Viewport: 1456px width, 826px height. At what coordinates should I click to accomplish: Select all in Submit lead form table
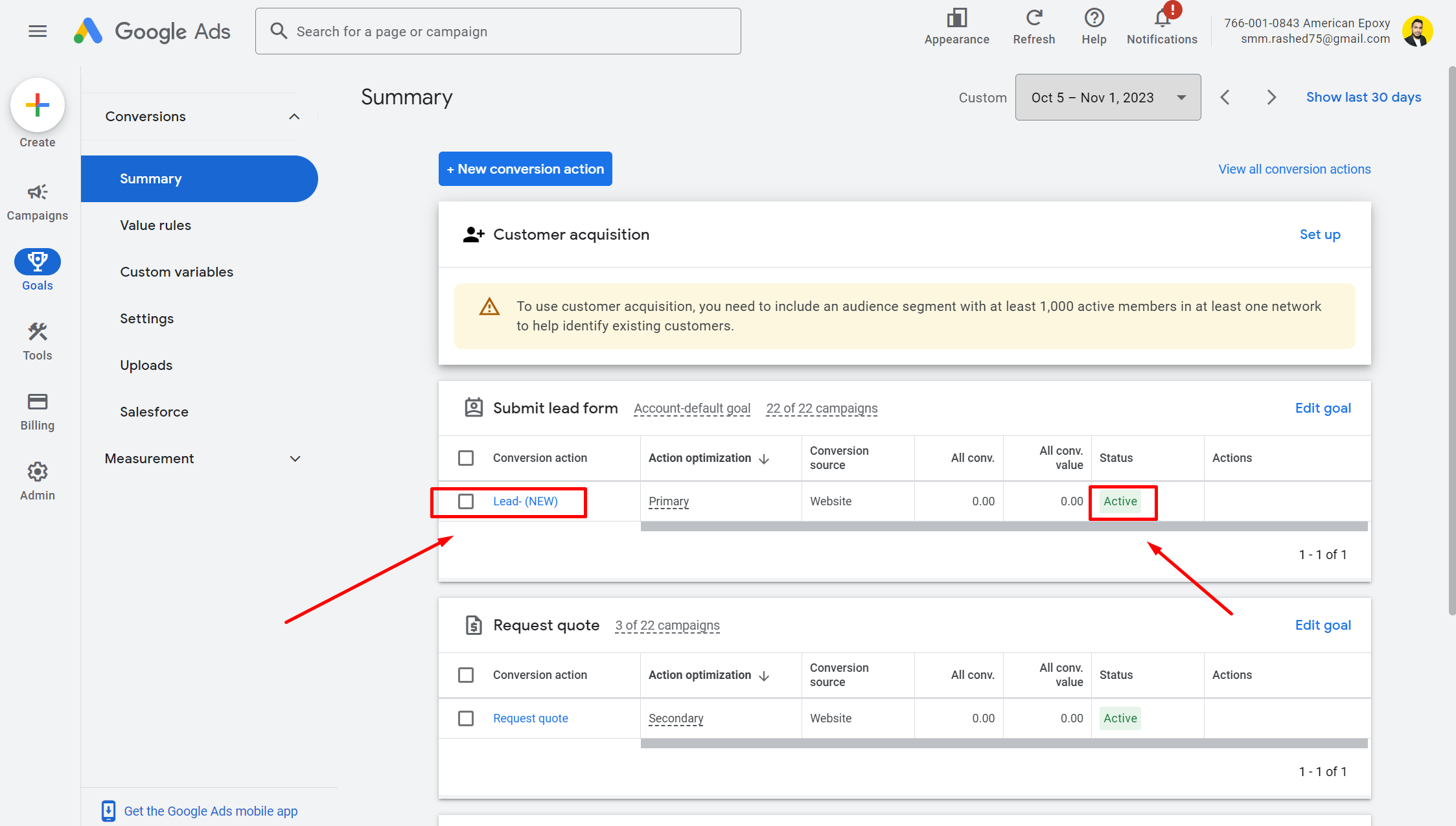(x=466, y=458)
